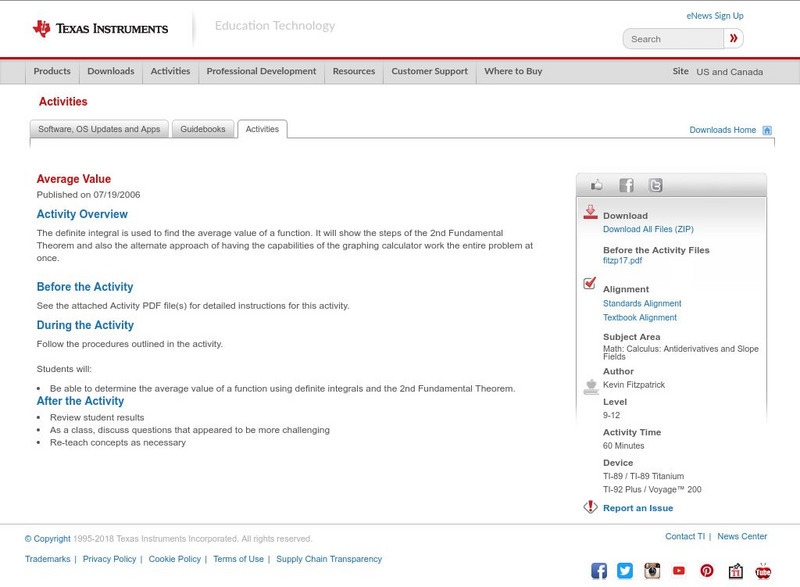Open Terms of Use footer link
Screen dimensions: 800x587
[x=238, y=559]
